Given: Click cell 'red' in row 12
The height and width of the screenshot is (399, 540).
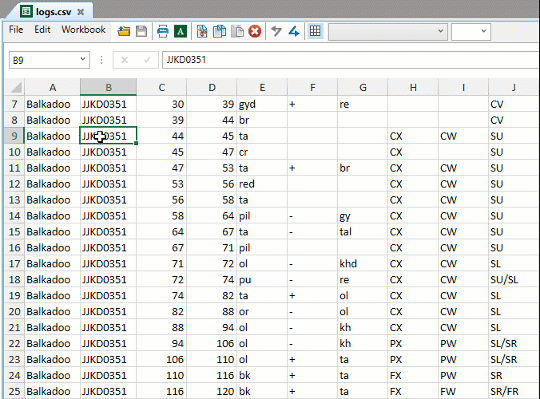Looking at the screenshot, I should (262, 184).
